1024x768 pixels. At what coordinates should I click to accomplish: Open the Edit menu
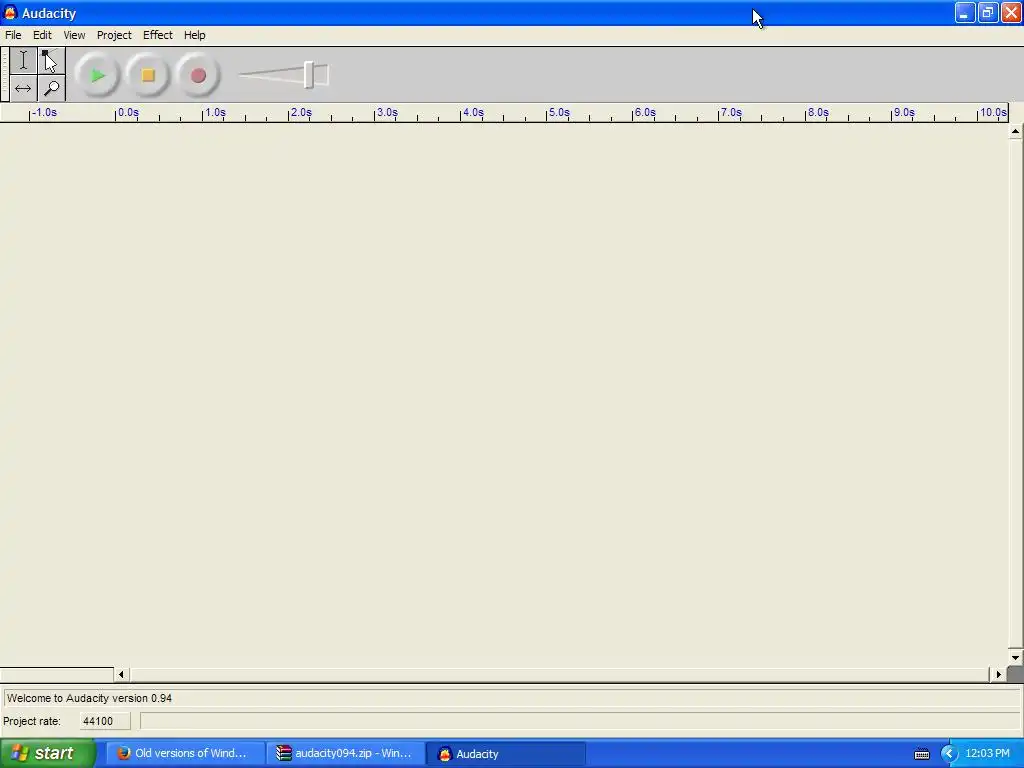pos(42,35)
